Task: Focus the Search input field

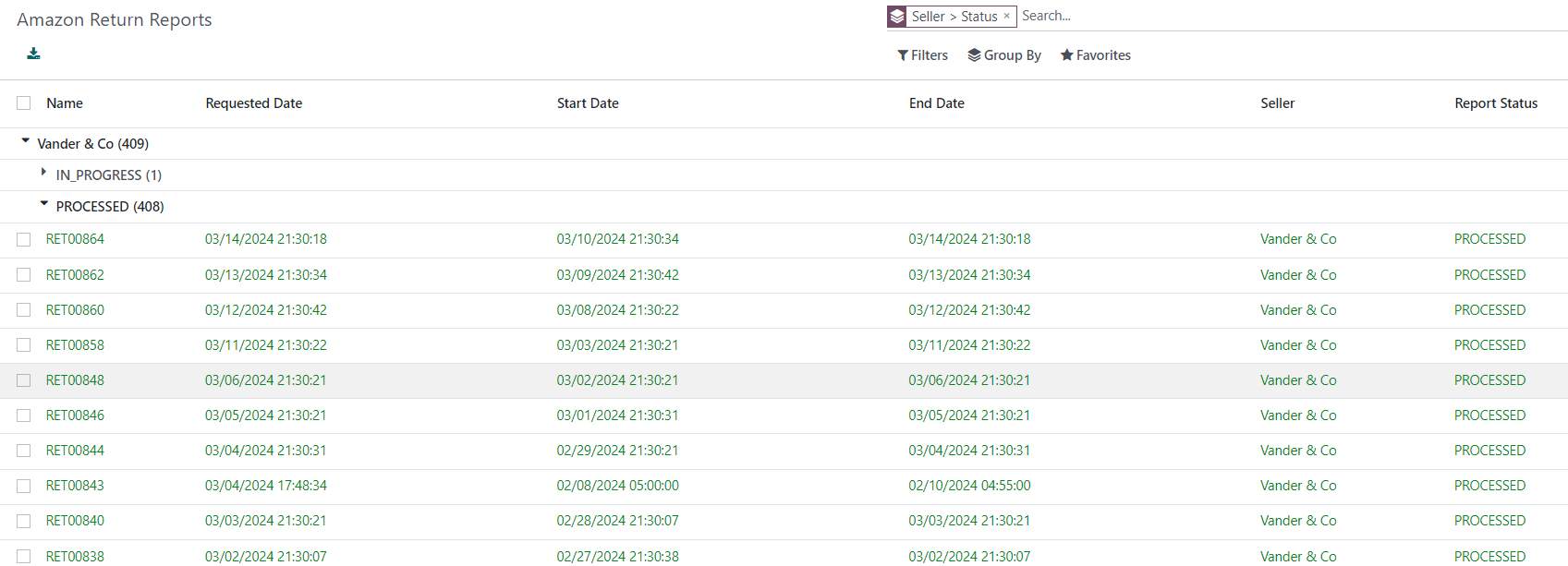Action: point(1292,16)
